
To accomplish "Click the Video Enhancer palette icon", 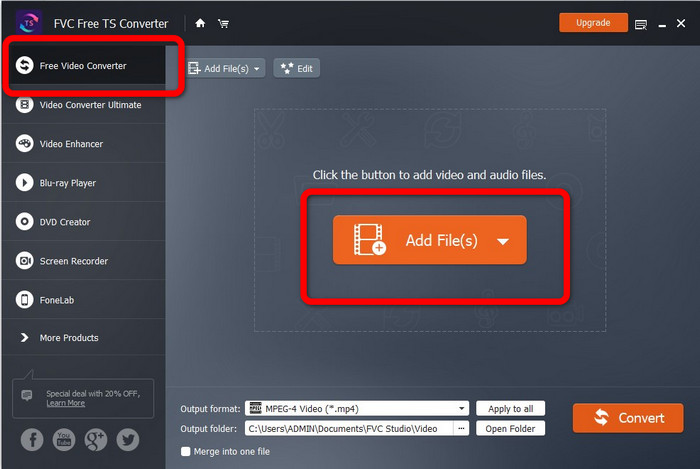I will tap(25, 143).
